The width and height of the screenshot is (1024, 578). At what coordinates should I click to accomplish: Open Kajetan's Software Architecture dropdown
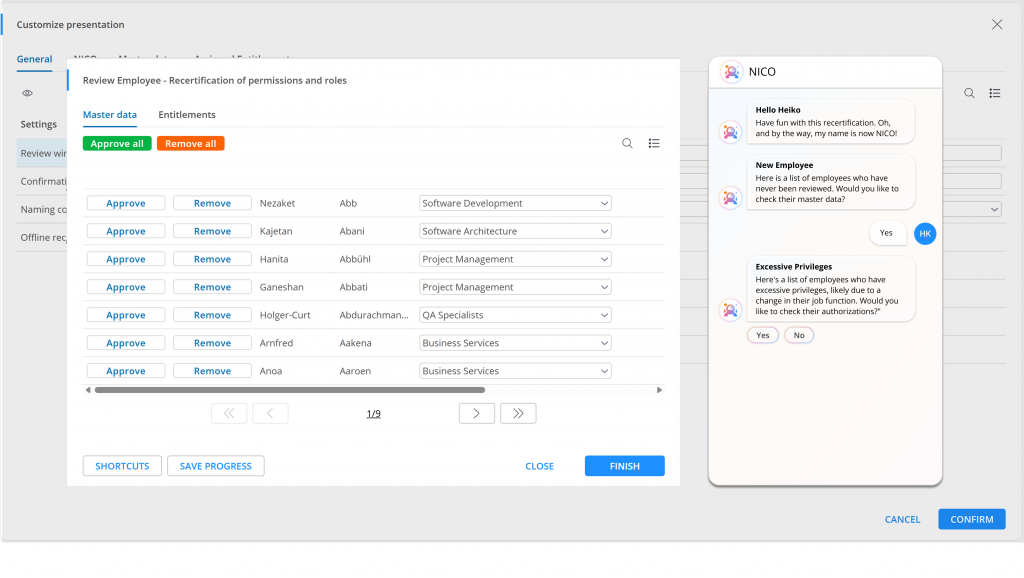(x=514, y=231)
